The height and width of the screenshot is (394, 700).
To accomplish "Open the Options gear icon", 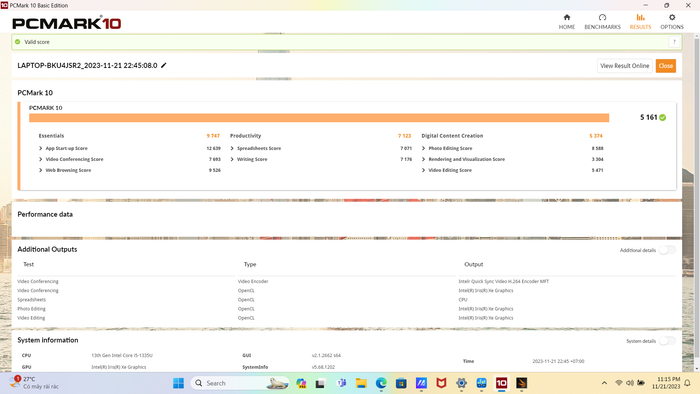I will point(672,17).
